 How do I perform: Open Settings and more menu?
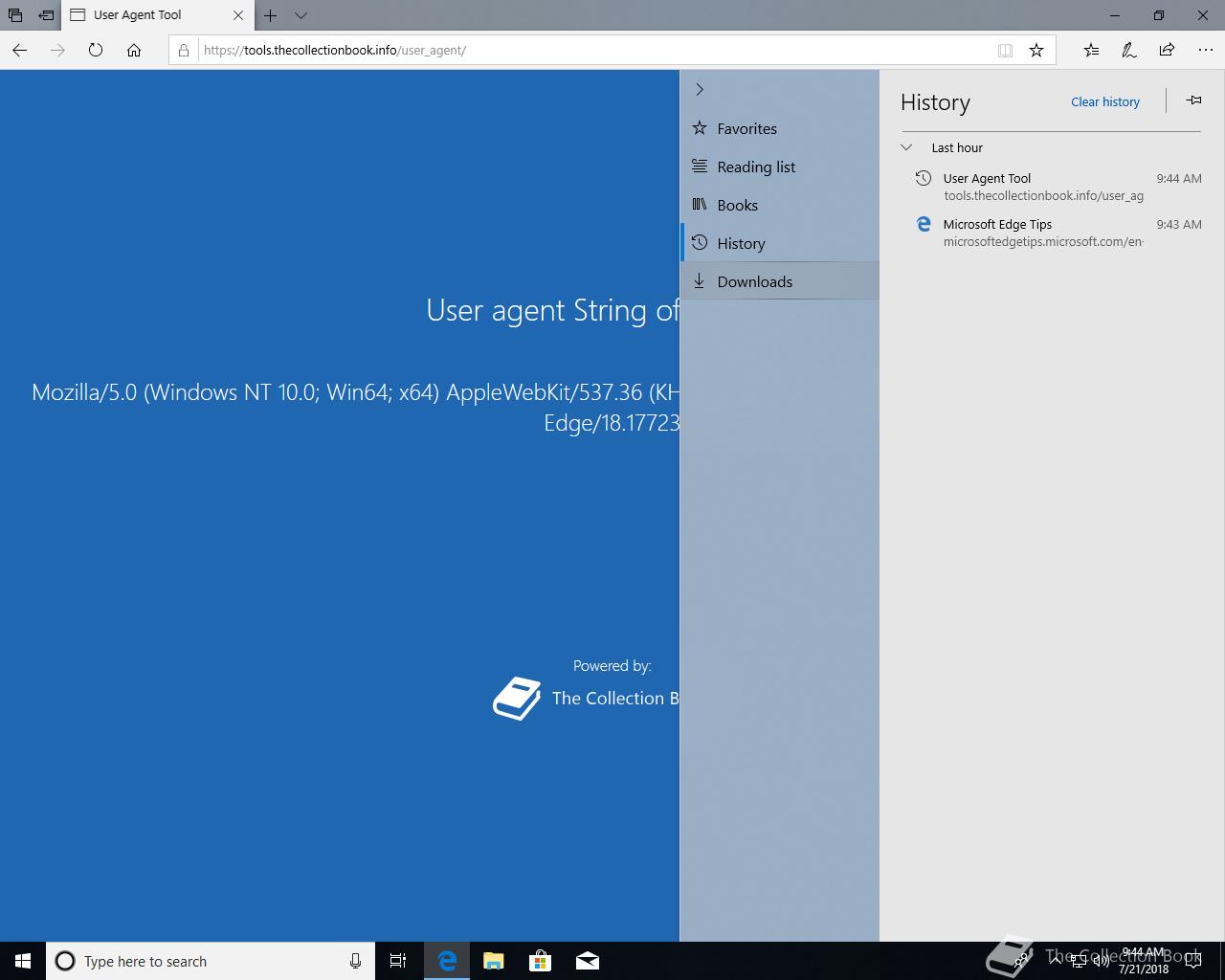[x=1205, y=50]
